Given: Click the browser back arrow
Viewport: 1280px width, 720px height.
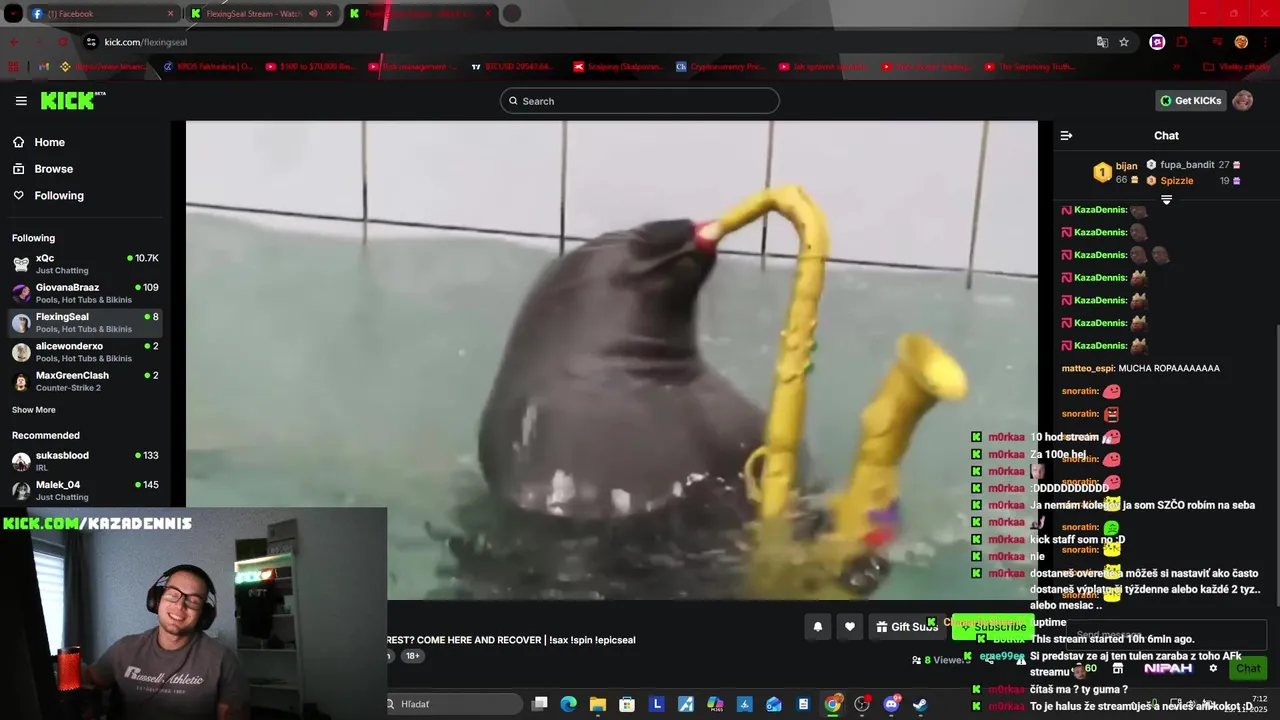Looking at the screenshot, I should click(x=14, y=42).
